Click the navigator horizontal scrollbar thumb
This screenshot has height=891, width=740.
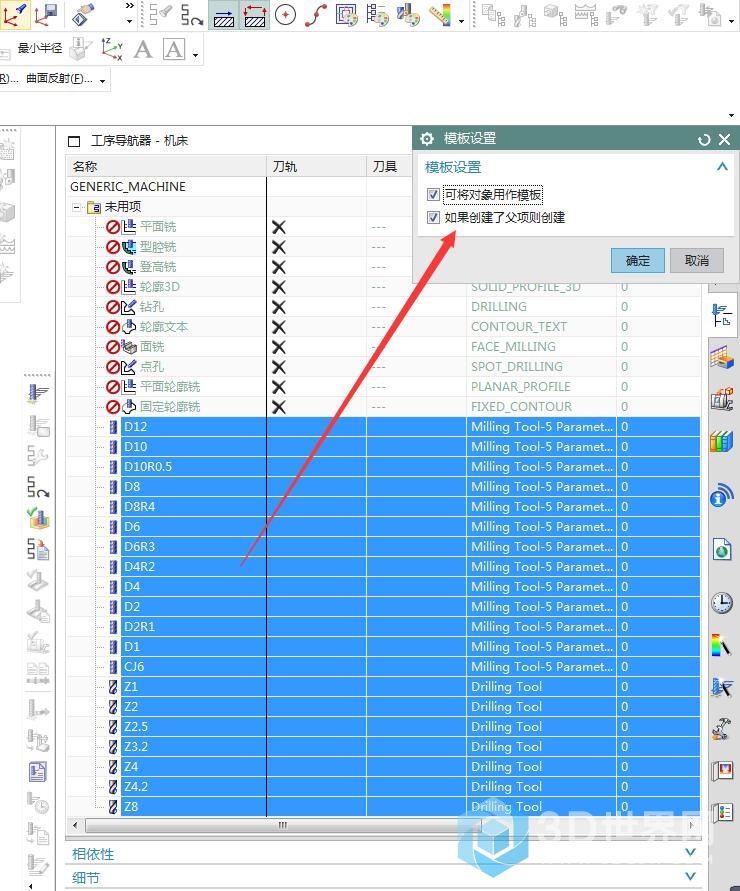point(282,825)
